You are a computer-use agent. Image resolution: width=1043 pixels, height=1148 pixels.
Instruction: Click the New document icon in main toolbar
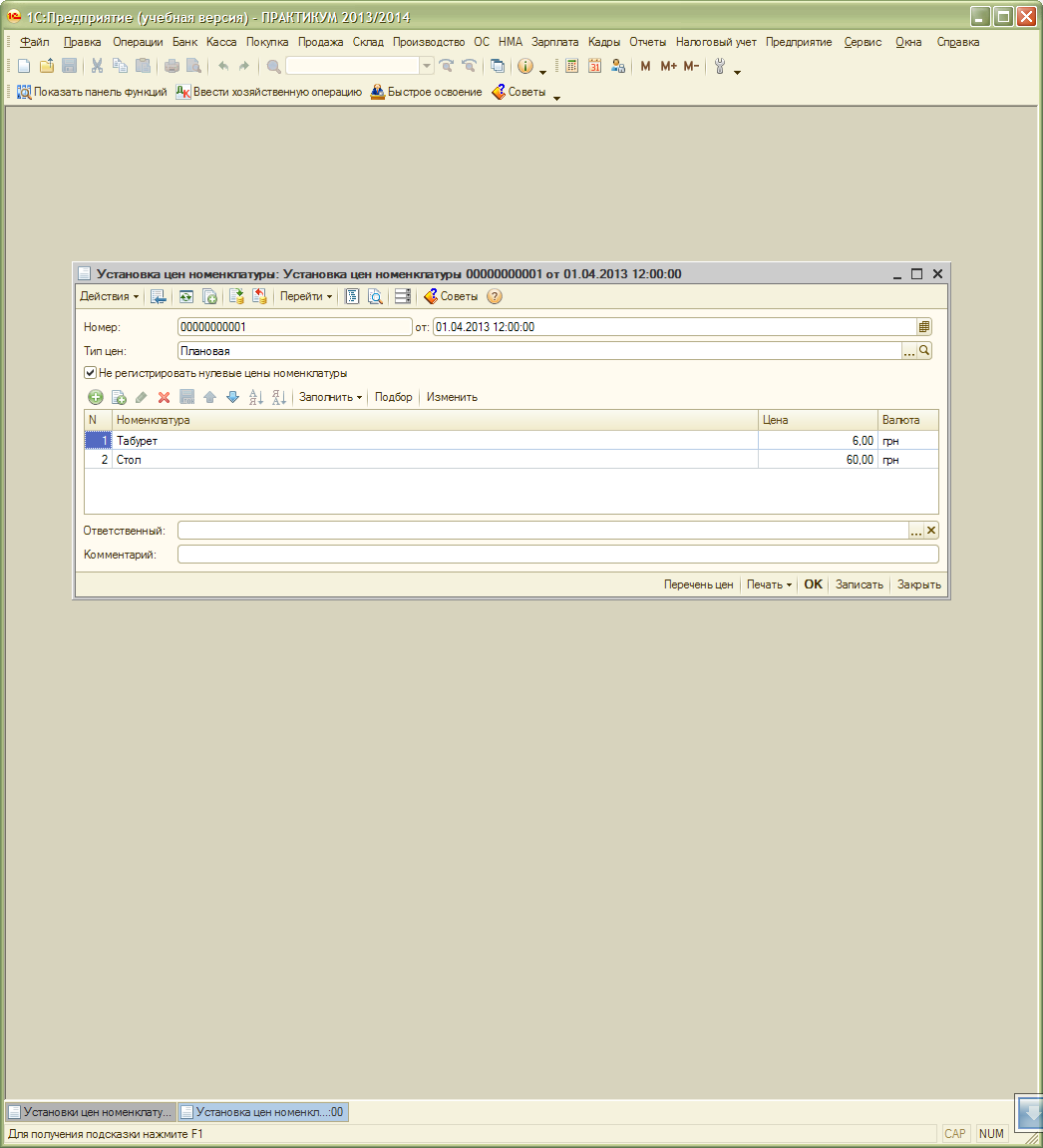pyautogui.click(x=23, y=67)
